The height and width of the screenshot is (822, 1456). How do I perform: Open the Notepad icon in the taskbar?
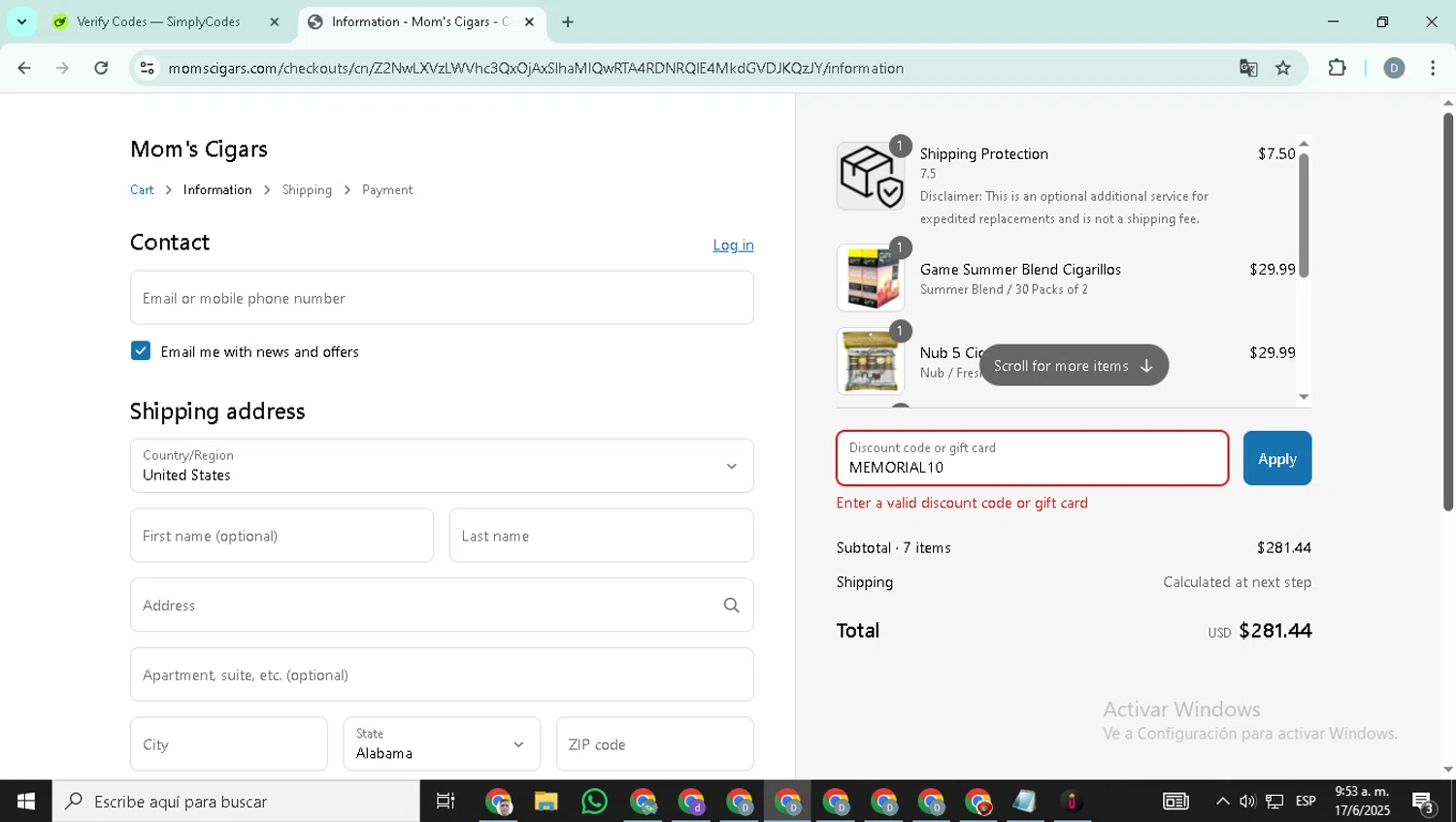click(x=1024, y=802)
